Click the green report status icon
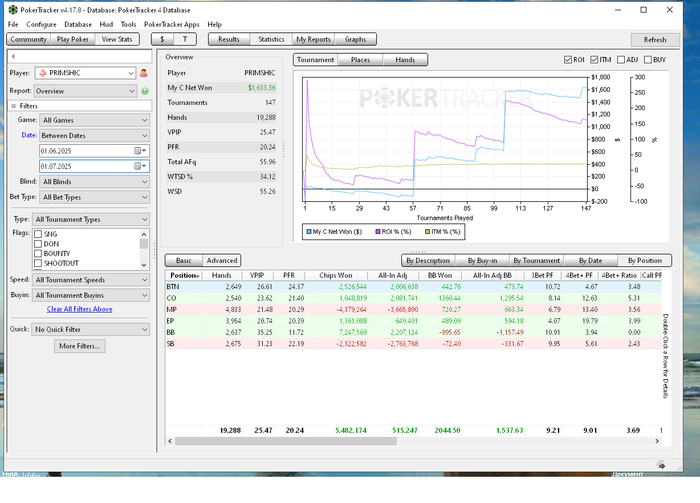700x503 pixels. click(x=145, y=91)
